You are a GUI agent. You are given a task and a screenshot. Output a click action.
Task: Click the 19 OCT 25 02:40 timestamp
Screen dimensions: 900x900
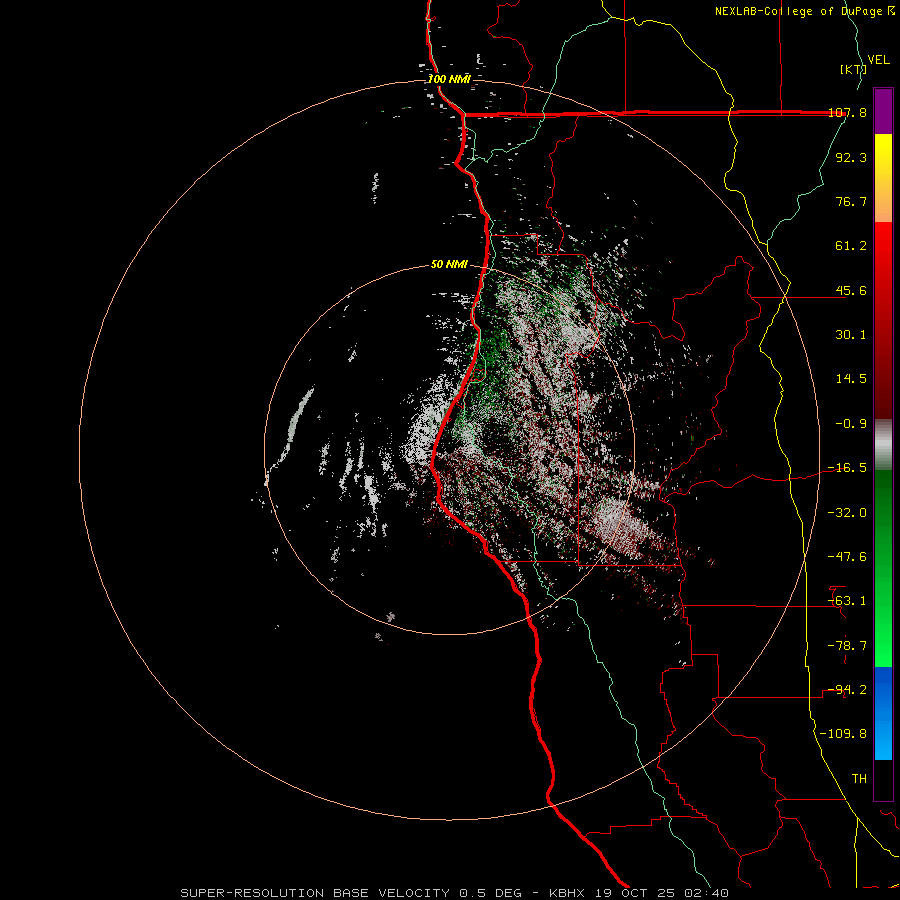660,893
